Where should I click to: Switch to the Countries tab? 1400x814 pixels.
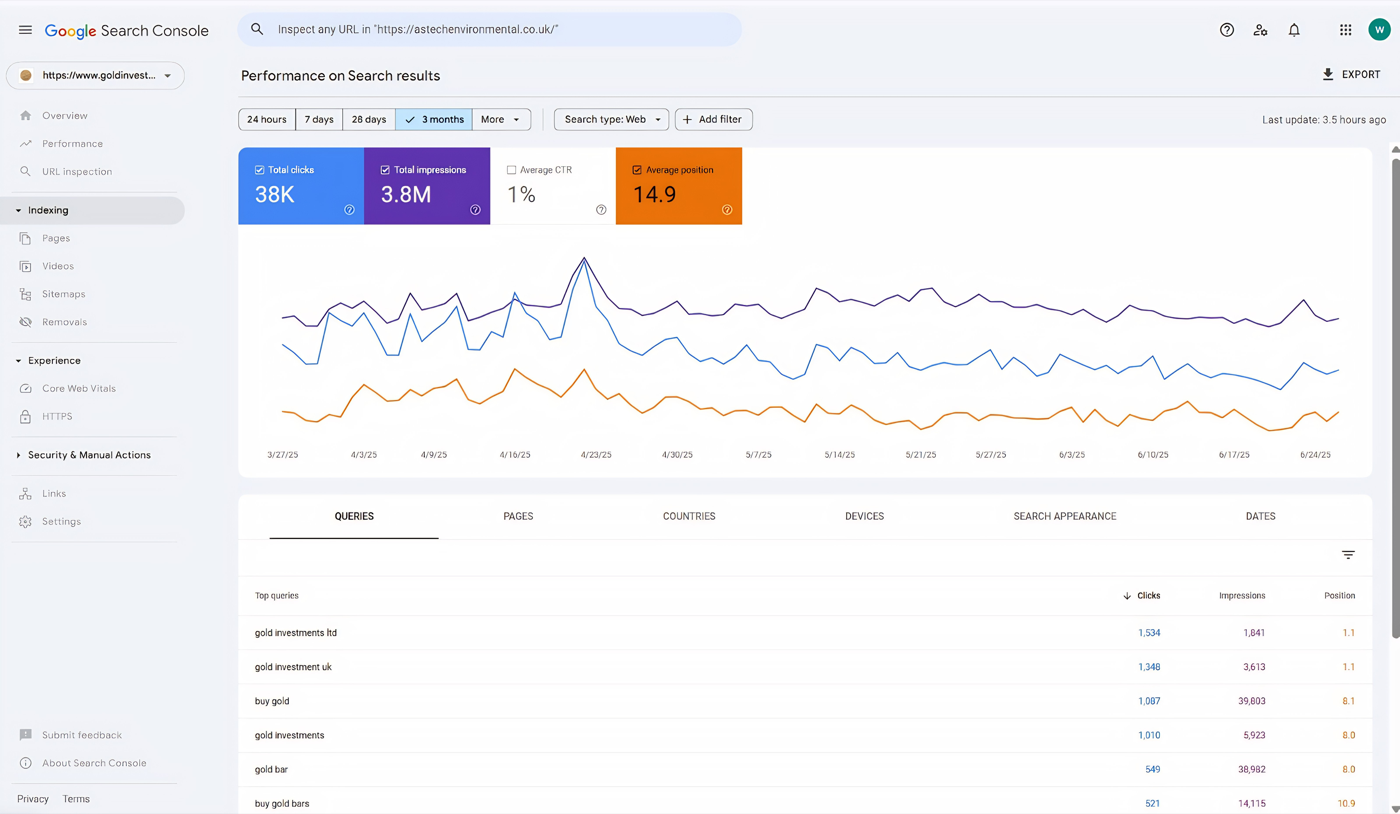coord(689,517)
